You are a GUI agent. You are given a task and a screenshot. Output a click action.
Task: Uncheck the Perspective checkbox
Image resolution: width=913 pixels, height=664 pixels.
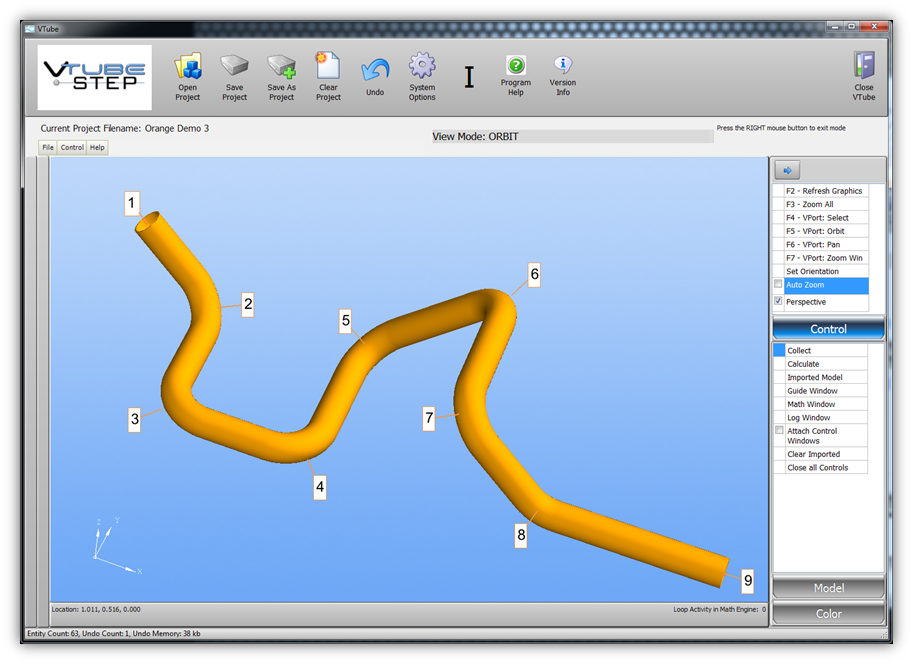point(779,301)
